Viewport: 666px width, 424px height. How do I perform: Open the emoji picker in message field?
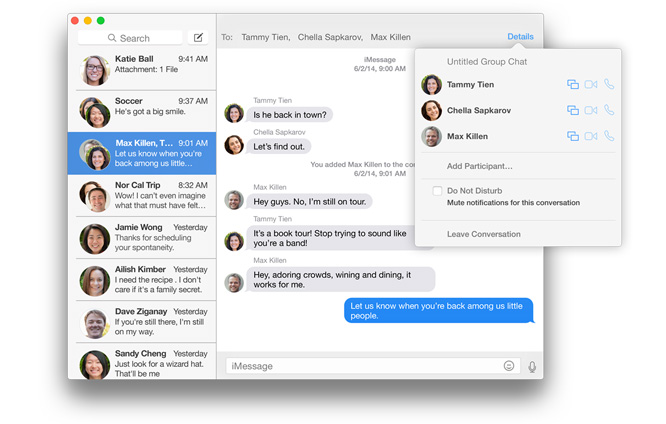point(509,366)
